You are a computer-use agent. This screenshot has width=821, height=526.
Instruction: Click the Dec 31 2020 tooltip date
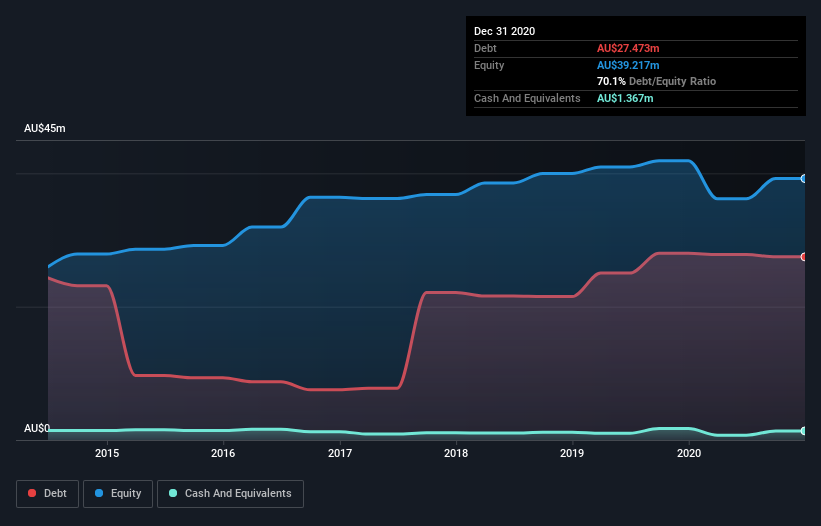(504, 31)
